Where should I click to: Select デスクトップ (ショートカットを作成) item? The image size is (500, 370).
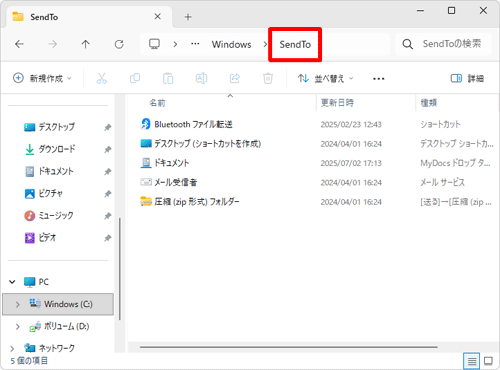pyautogui.click(x=207, y=144)
